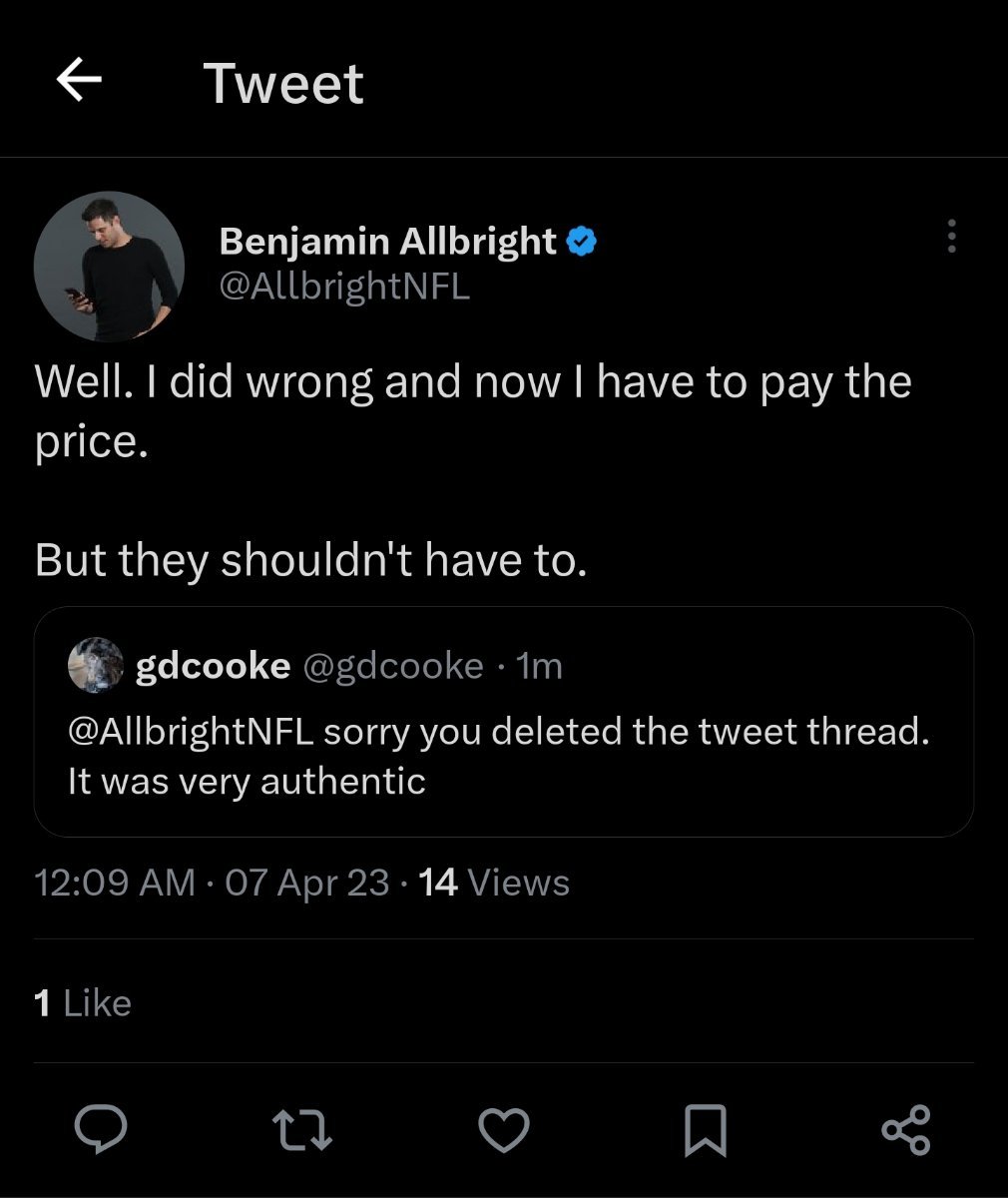
Task: View the 1 Like list
Action: click(83, 1003)
